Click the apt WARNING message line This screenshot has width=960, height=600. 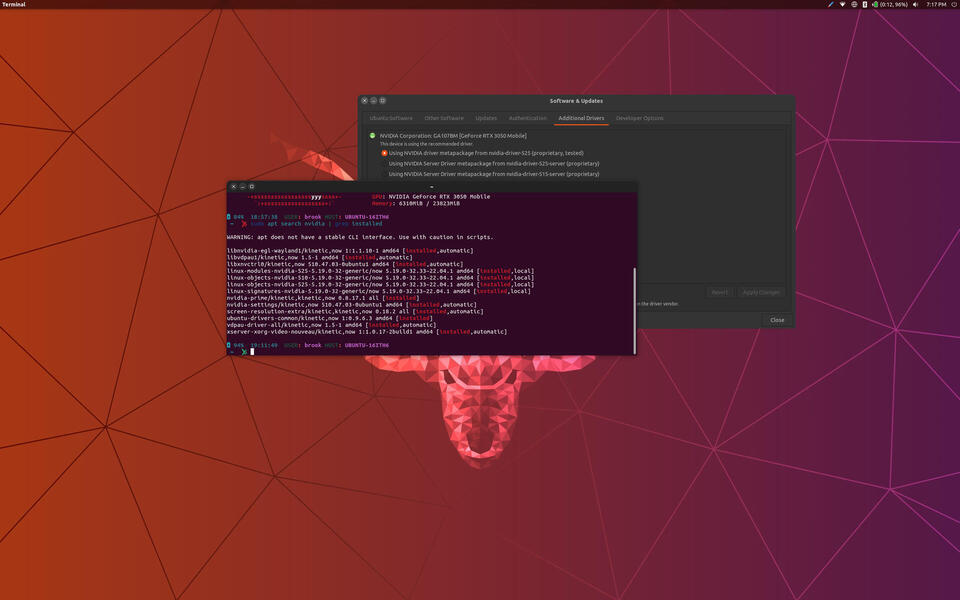click(360, 237)
